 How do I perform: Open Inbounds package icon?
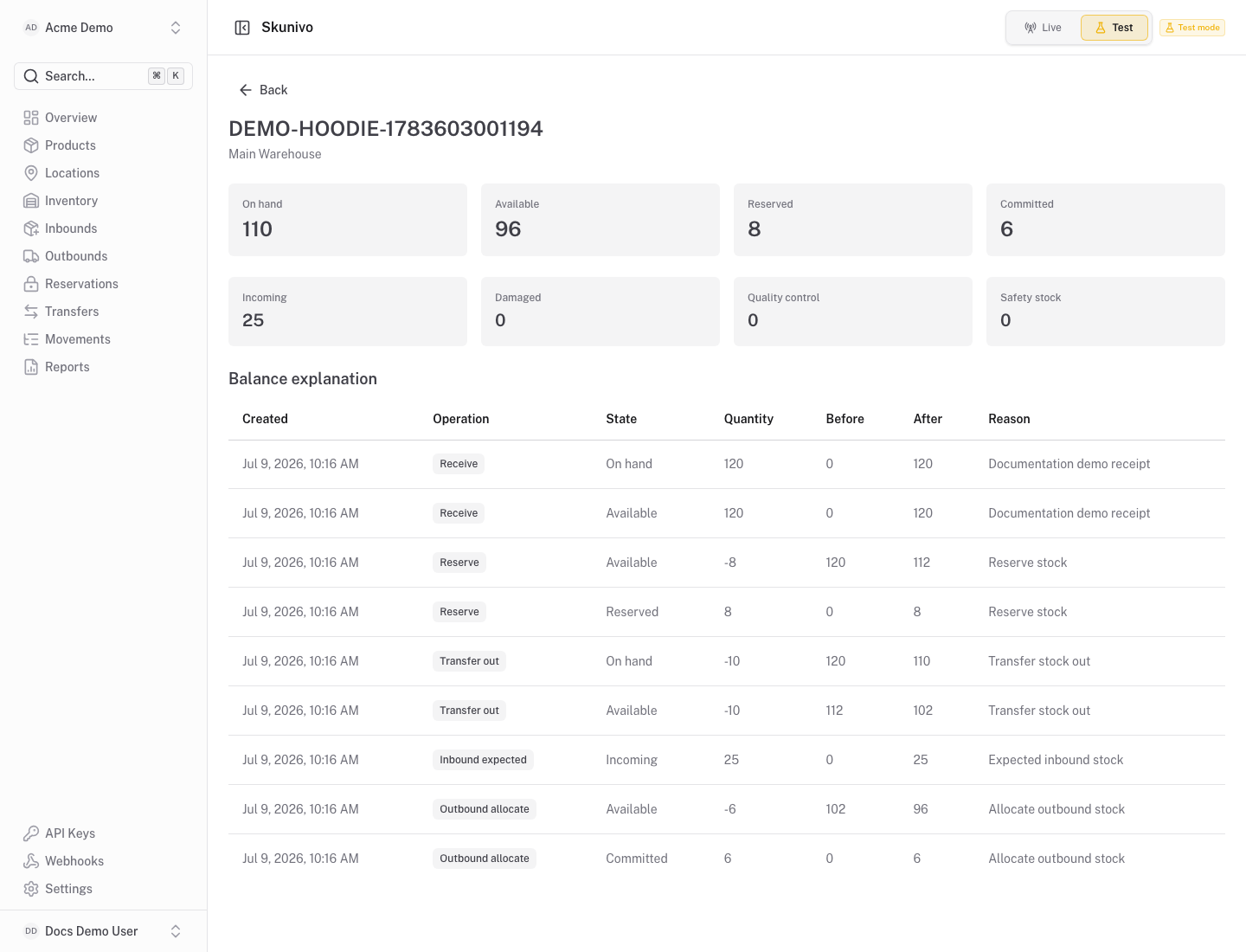[31, 228]
